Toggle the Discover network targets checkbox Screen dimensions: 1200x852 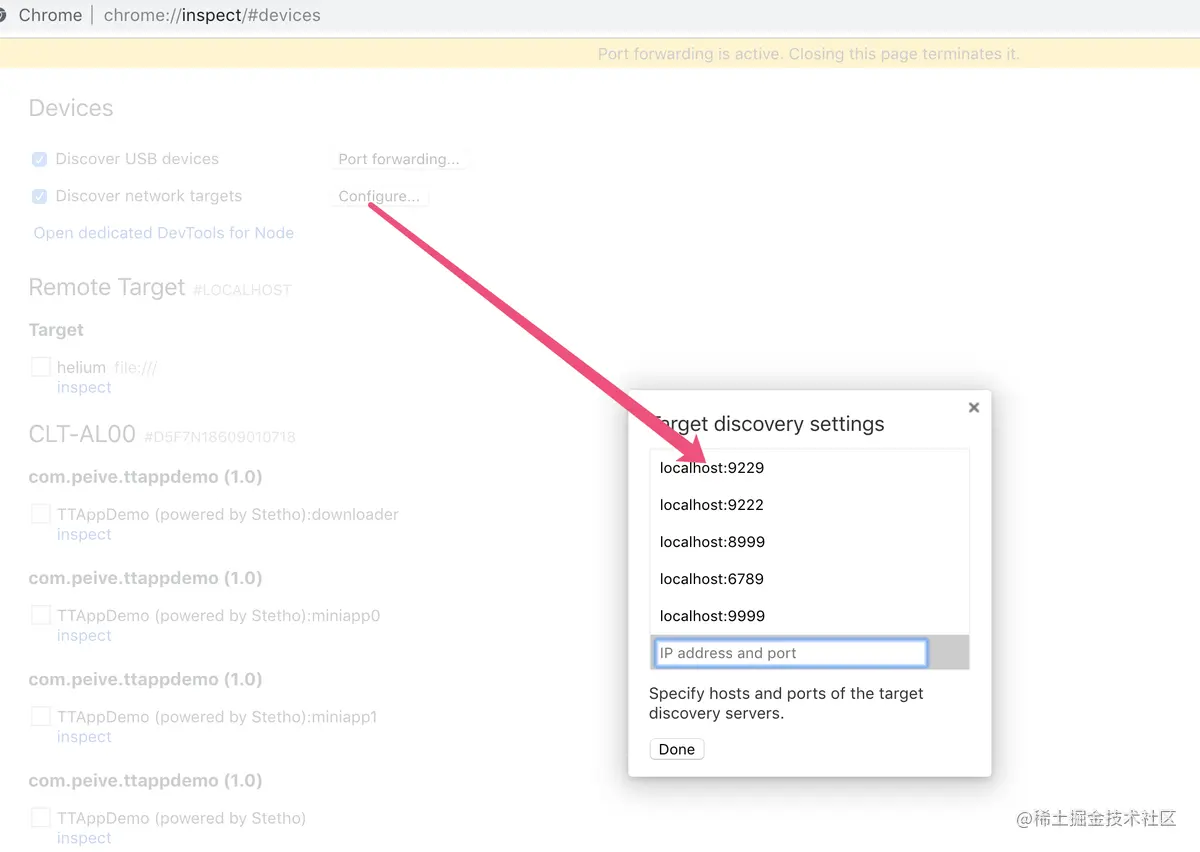click(x=40, y=196)
